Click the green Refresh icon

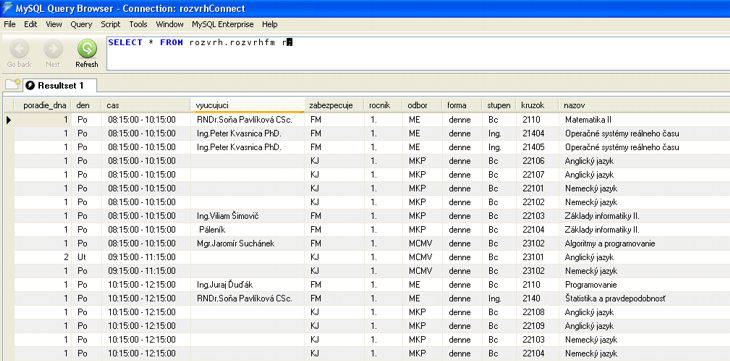[87, 48]
